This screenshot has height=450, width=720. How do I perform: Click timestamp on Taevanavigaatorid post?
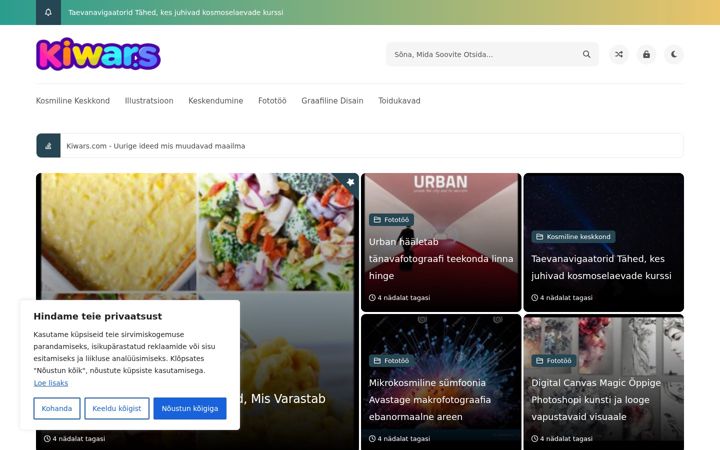(562, 298)
